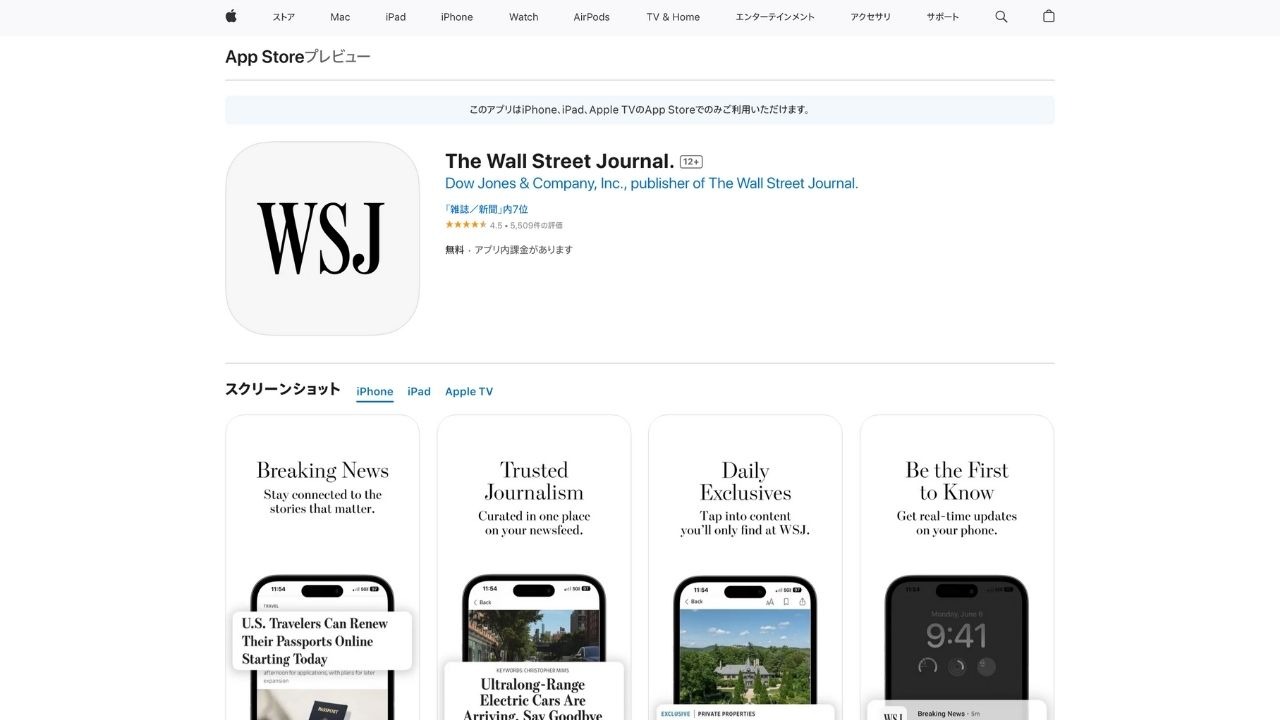The width and height of the screenshot is (1280, 720).
Task: Click the 無料 · アプリ内課金があります text
Action: click(x=509, y=250)
